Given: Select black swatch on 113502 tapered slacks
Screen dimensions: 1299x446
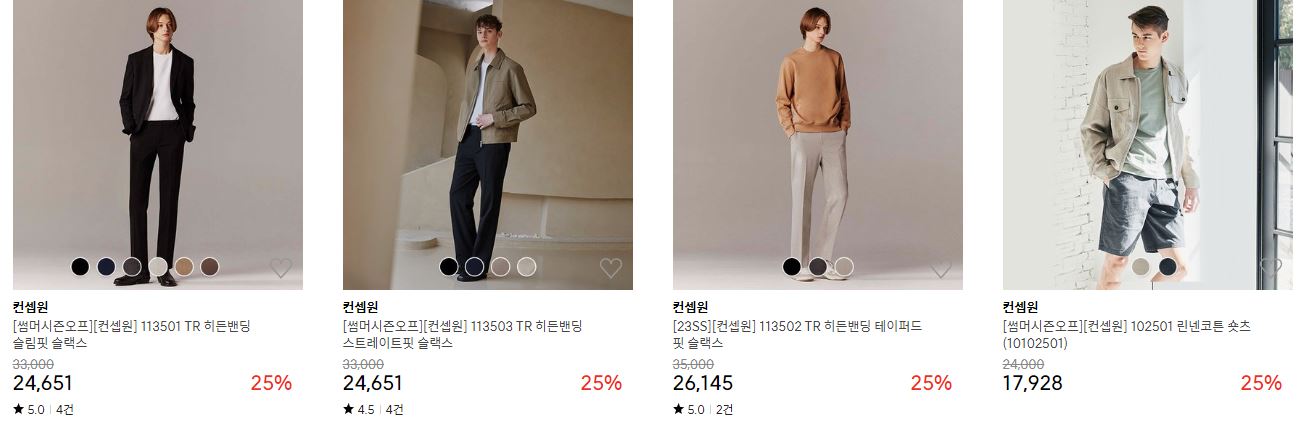Looking at the screenshot, I should [x=792, y=267].
